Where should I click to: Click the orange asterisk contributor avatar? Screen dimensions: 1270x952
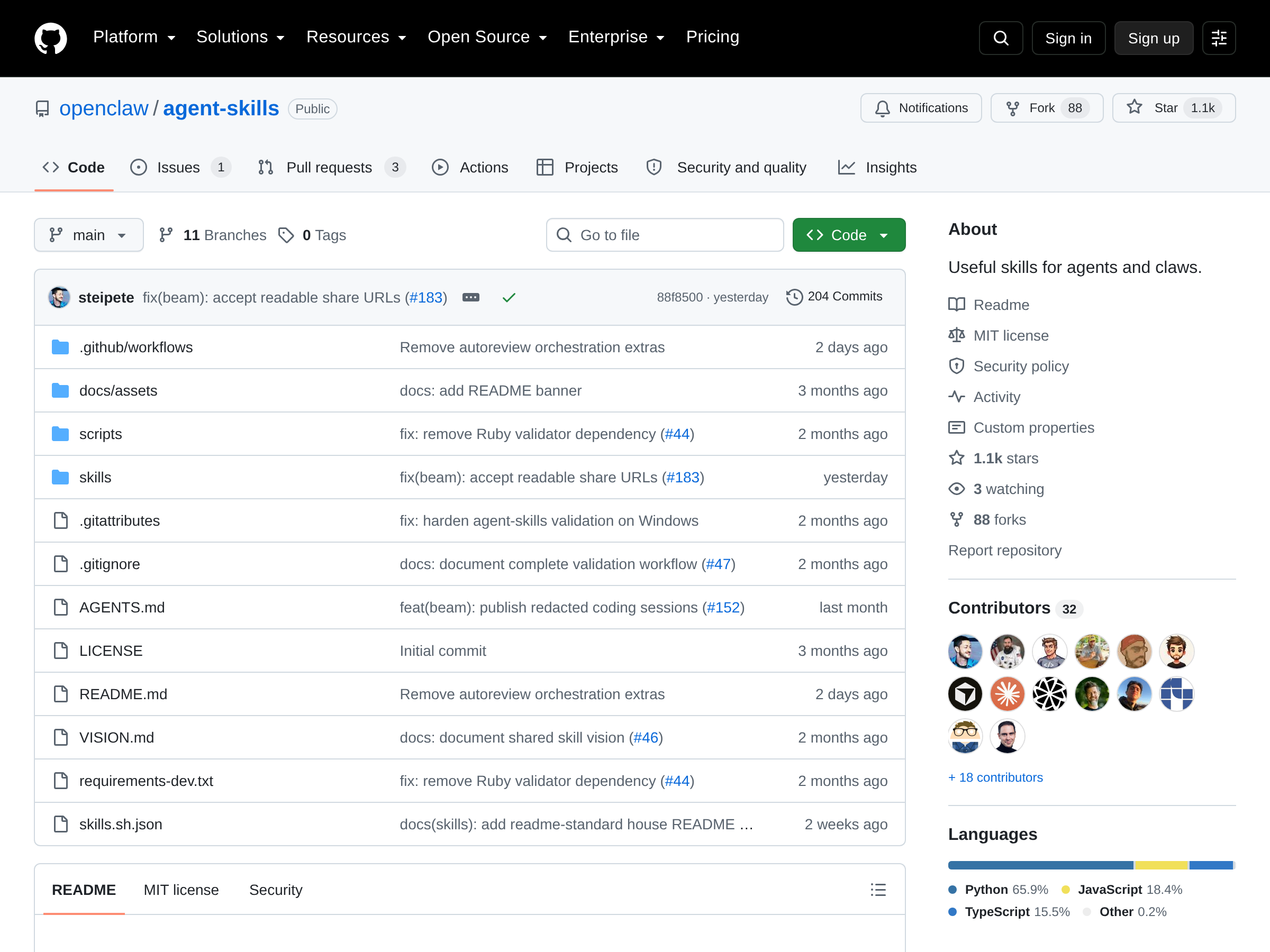click(x=1007, y=694)
